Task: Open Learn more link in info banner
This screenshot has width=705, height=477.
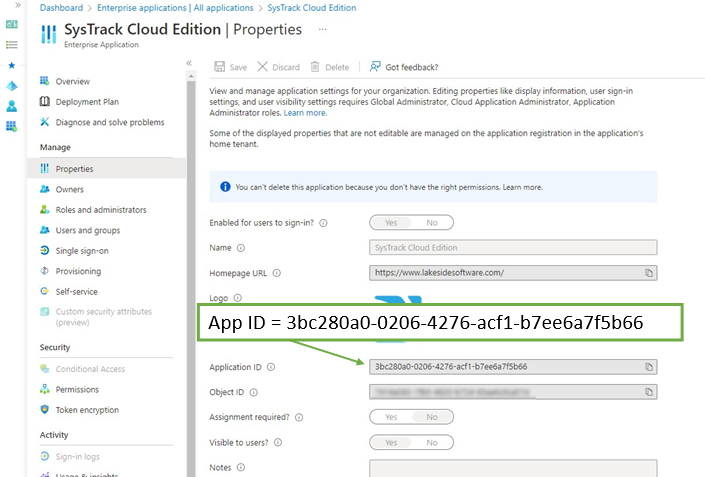Action: click(x=522, y=187)
